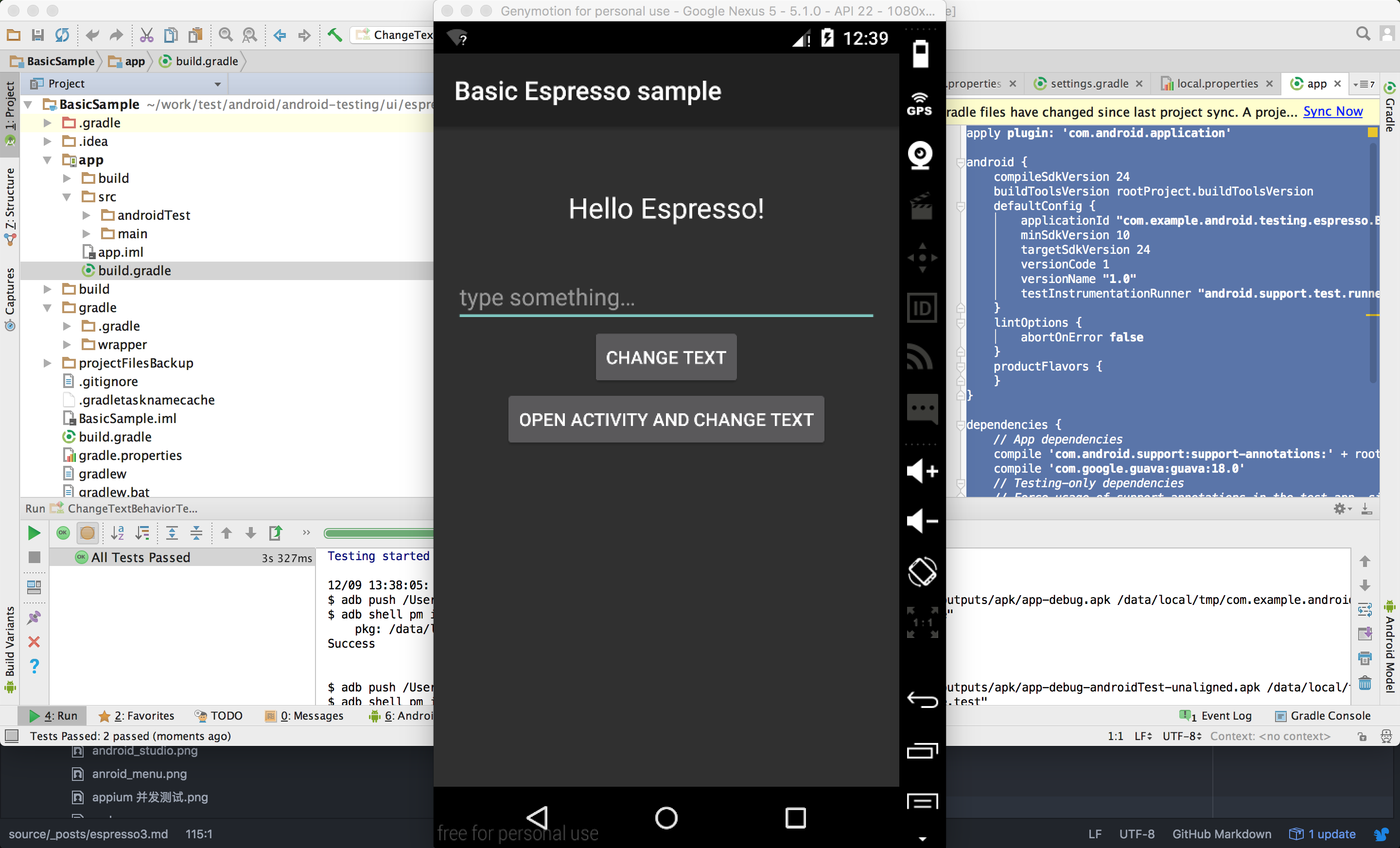Expand the androidTest folder
Image resolution: width=1400 pixels, height=848 pixels.
pyautogui.click(x=87, y=215)
